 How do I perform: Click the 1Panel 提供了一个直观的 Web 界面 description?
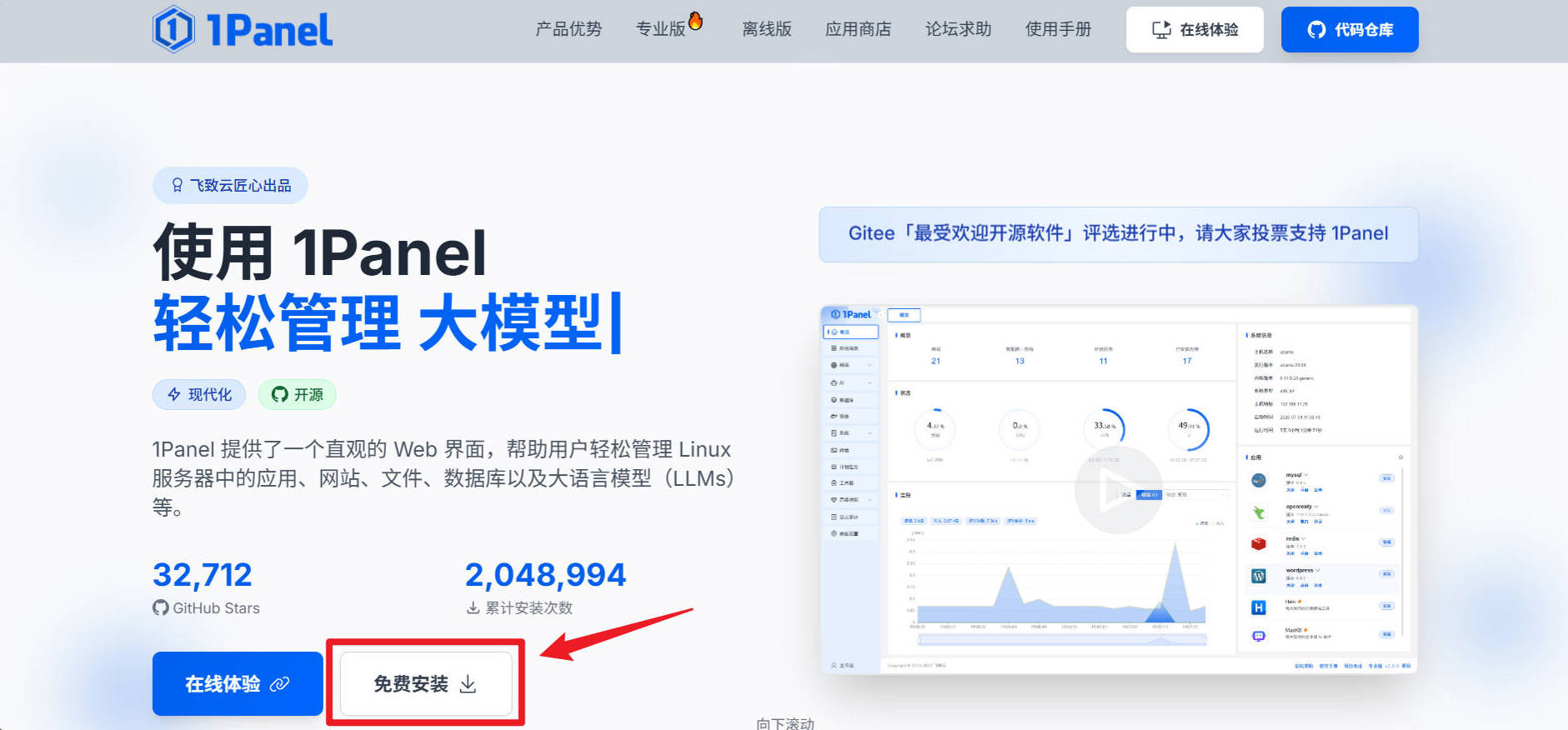click(x=443, y=478)
